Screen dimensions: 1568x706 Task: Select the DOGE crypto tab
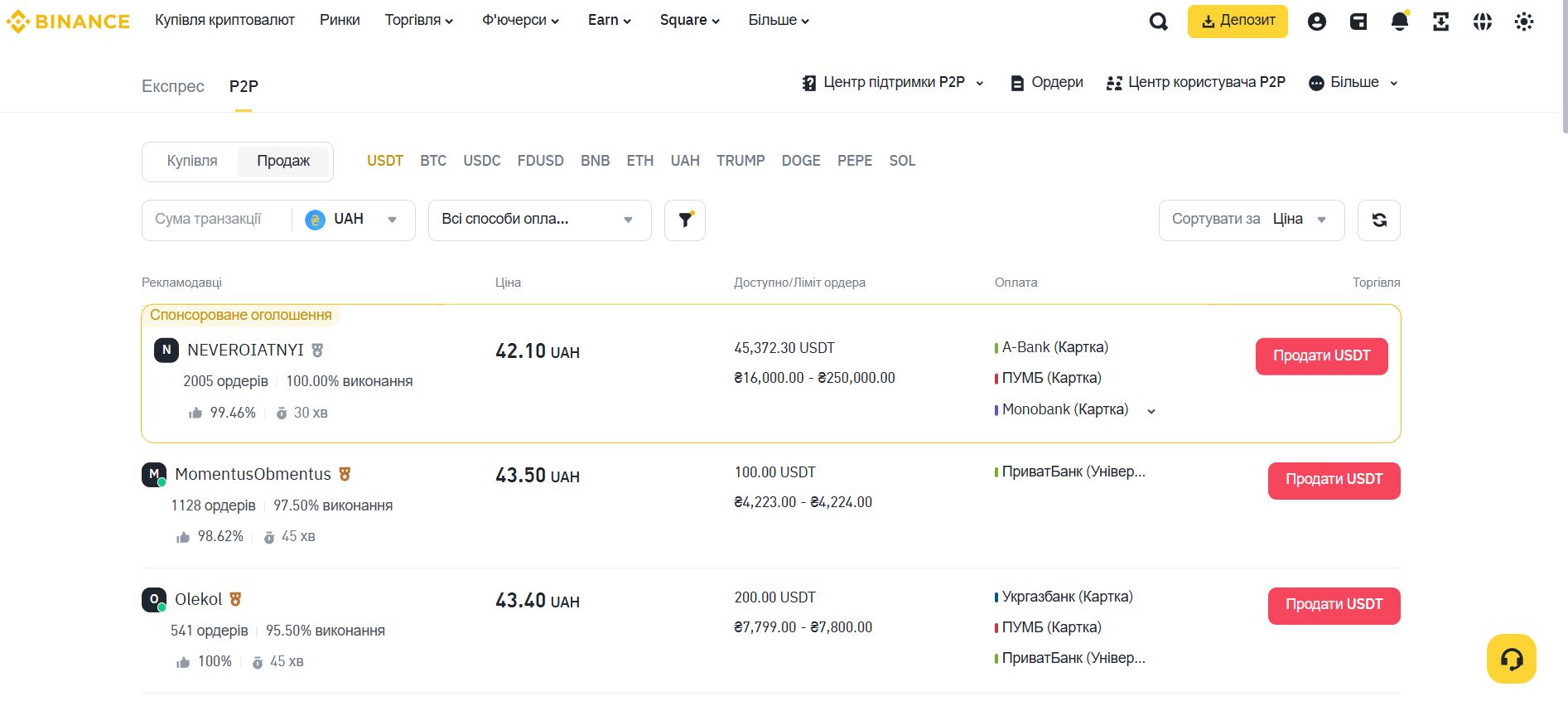click(x=801, y=161)
